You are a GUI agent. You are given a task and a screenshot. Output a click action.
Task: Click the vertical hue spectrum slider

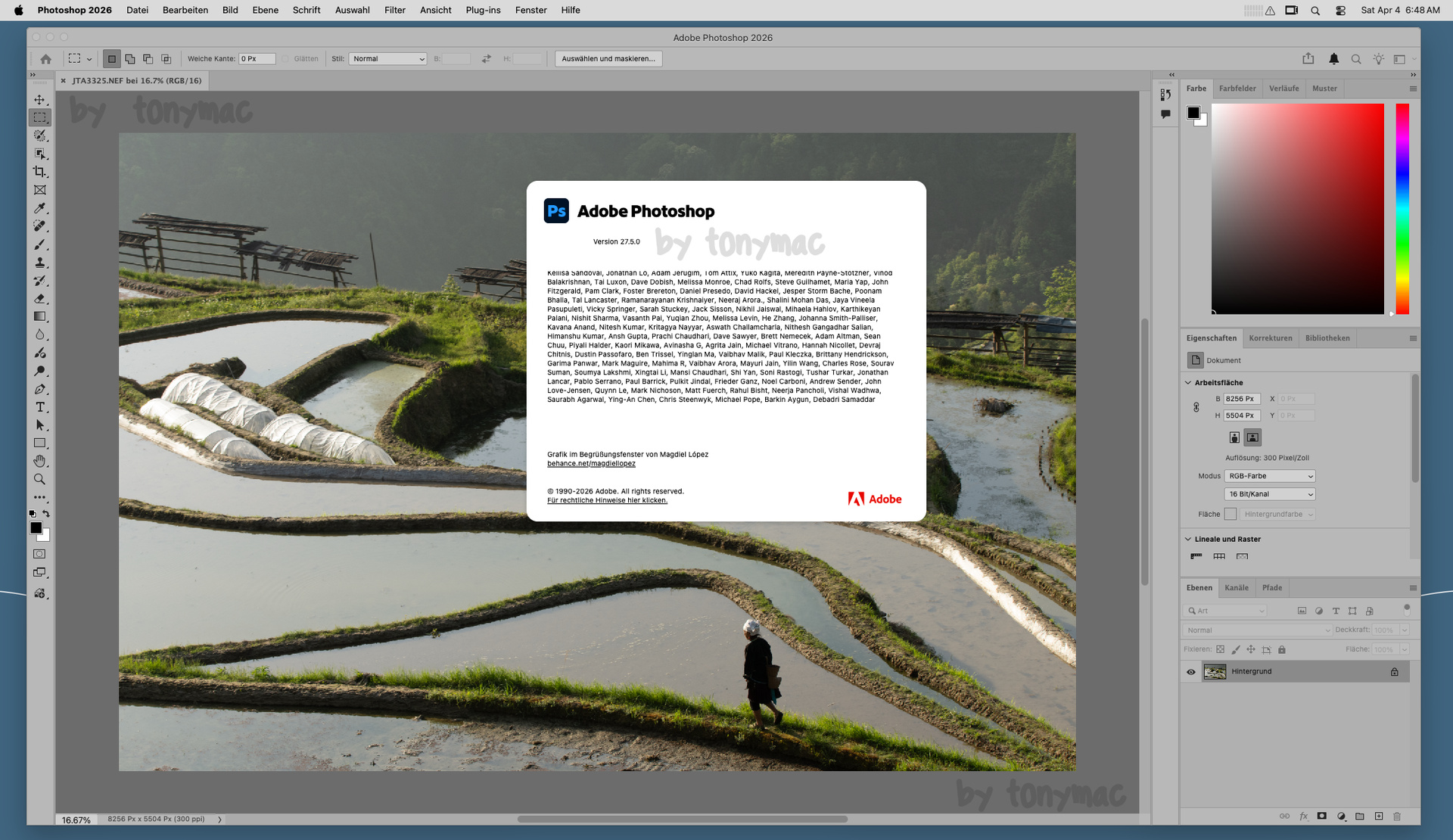tap(1402, 208)
